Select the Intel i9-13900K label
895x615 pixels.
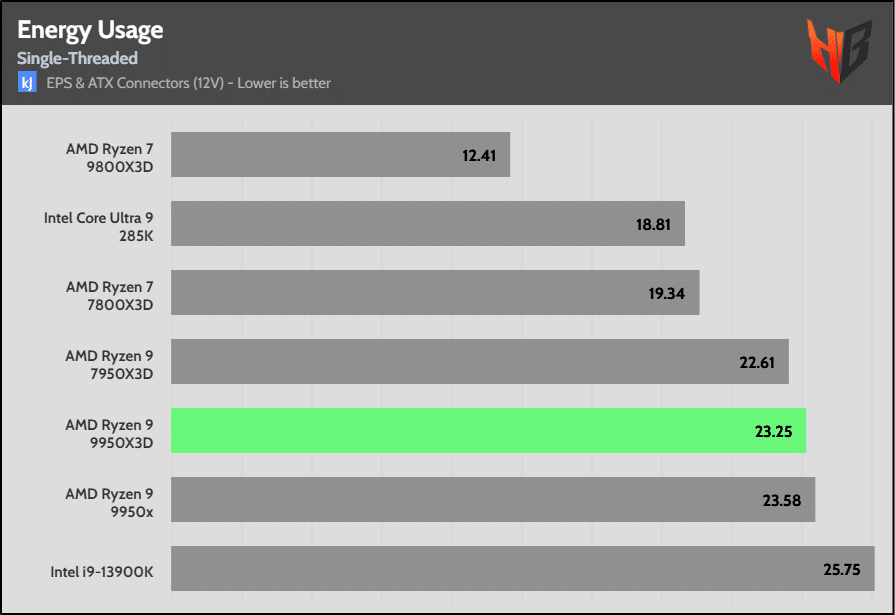click(102, 570)
